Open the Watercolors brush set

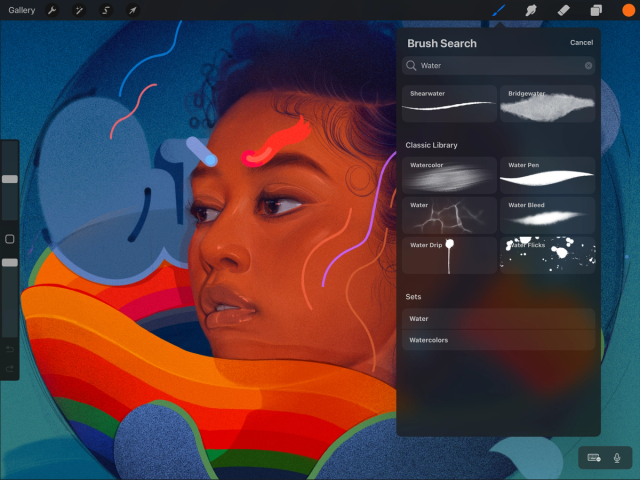(x=498, y=340)
